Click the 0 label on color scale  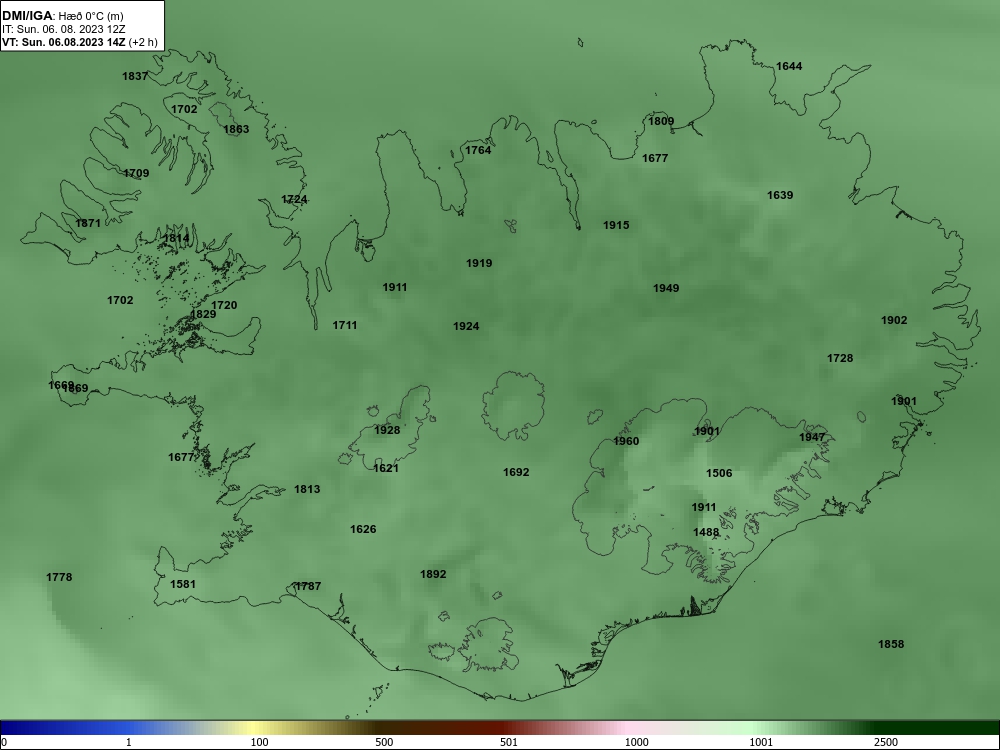[x=4, y=742]
